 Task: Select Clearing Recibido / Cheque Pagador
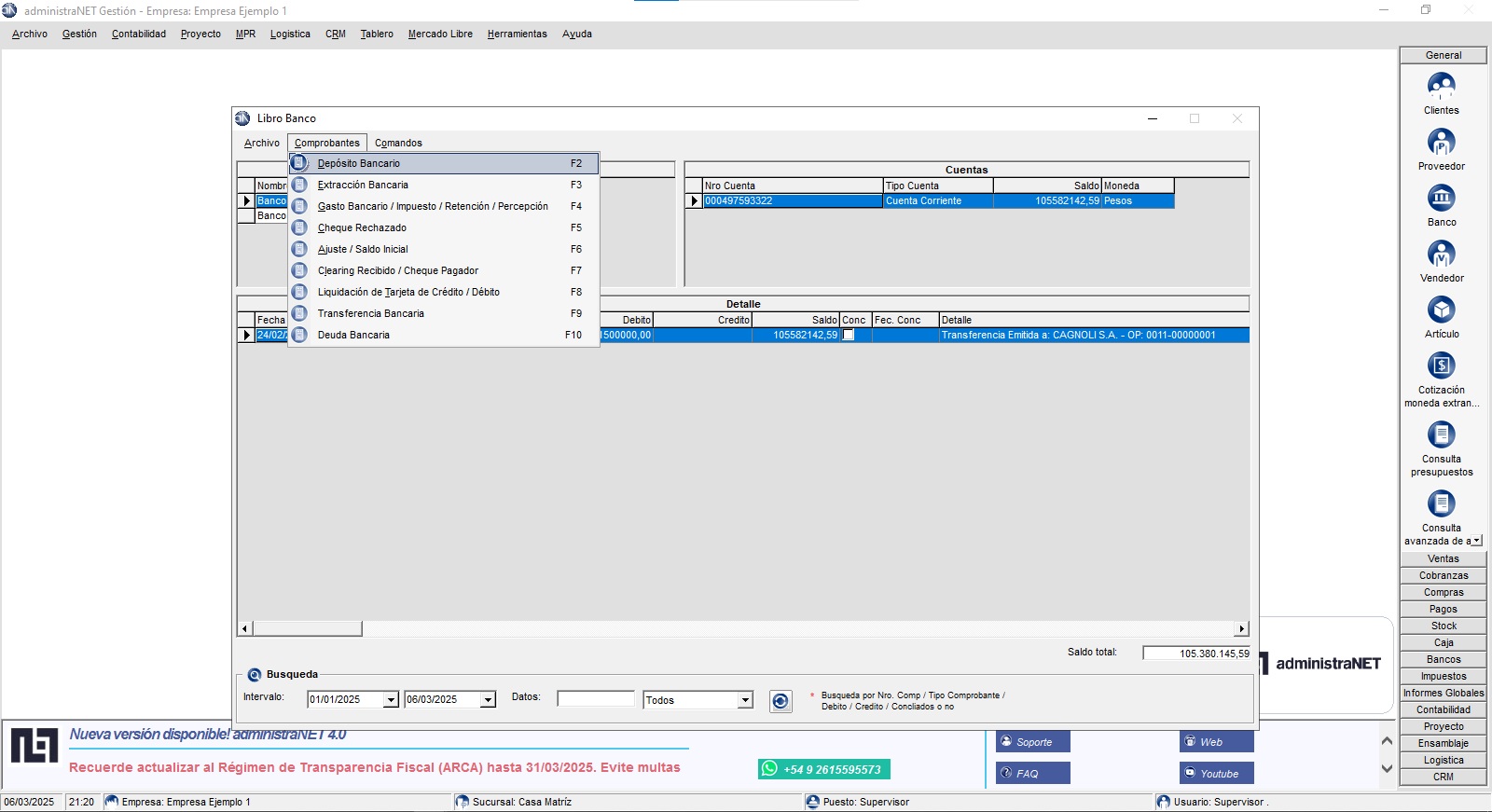point(444,270)
